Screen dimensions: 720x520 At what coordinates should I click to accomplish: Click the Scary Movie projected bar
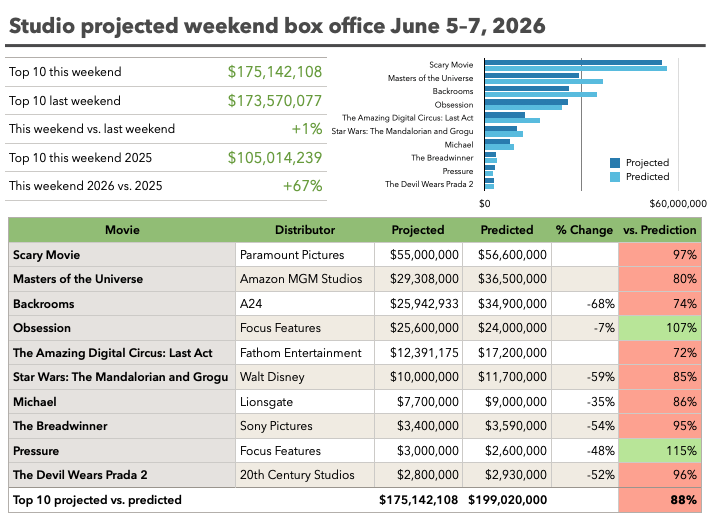click(573, 62)
